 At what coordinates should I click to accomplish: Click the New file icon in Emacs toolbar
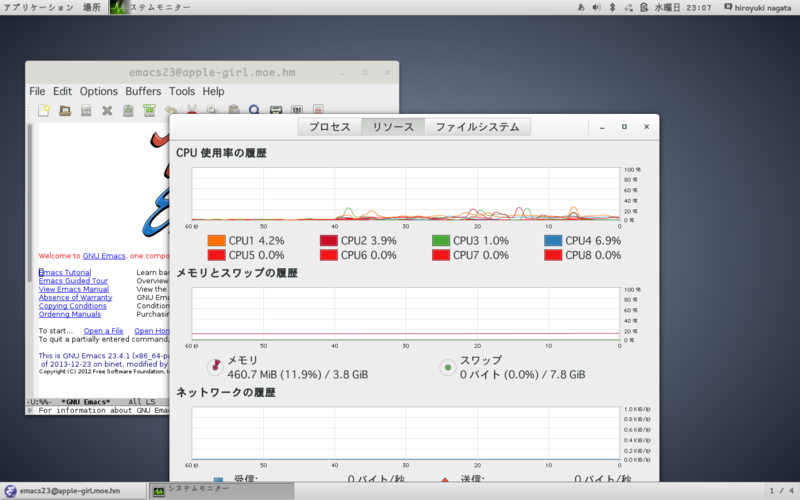(x=44, y=110)
